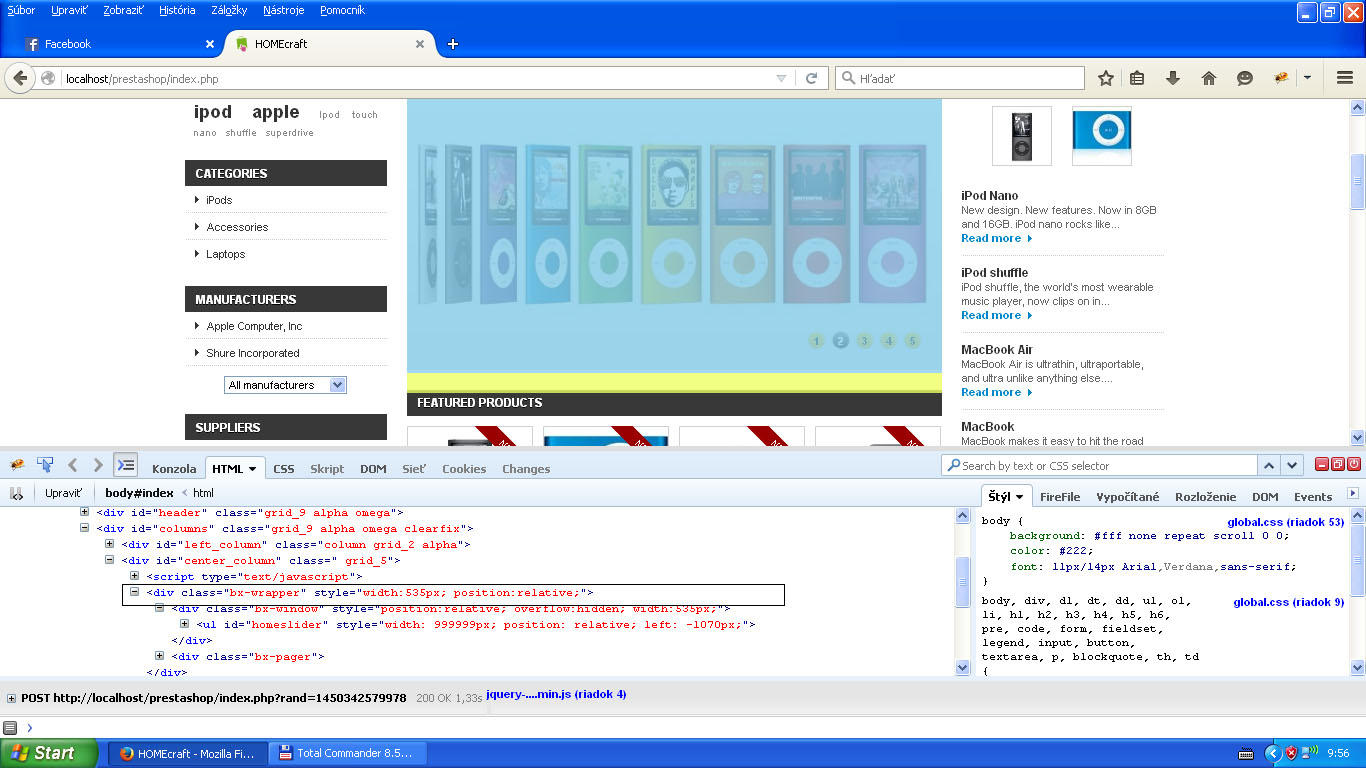Expand the div id="header" node
The image size is (1366, 768).
pyautogui.click(x=85, y=512)
